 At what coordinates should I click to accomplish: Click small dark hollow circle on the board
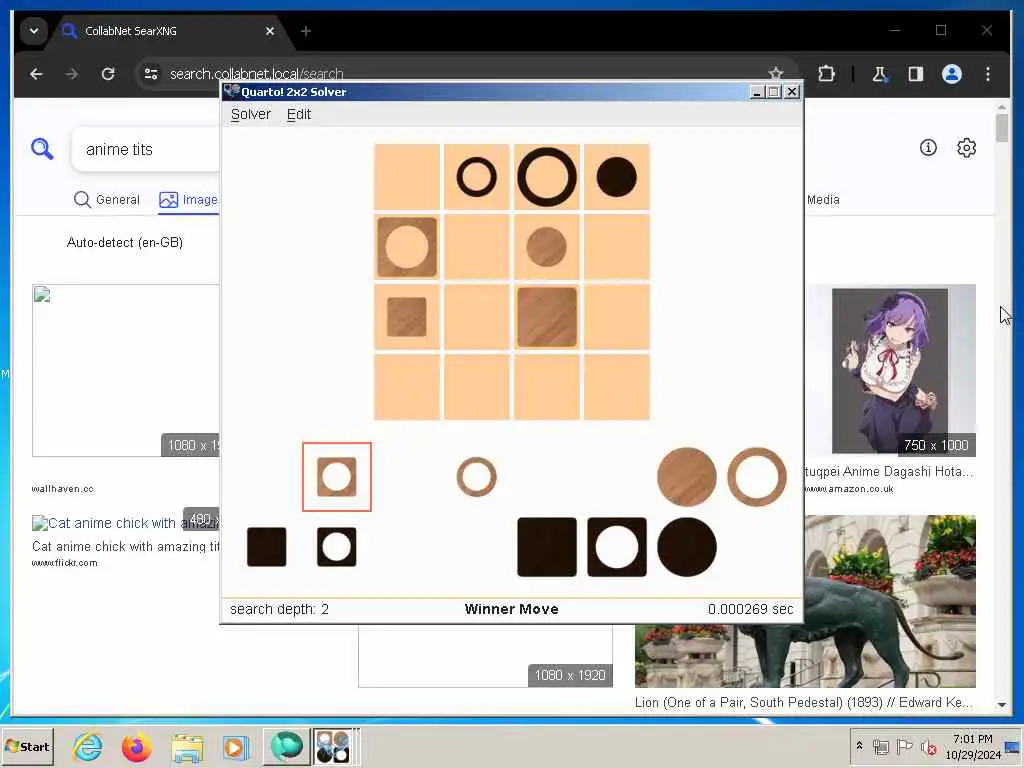[x=476, y=177]
